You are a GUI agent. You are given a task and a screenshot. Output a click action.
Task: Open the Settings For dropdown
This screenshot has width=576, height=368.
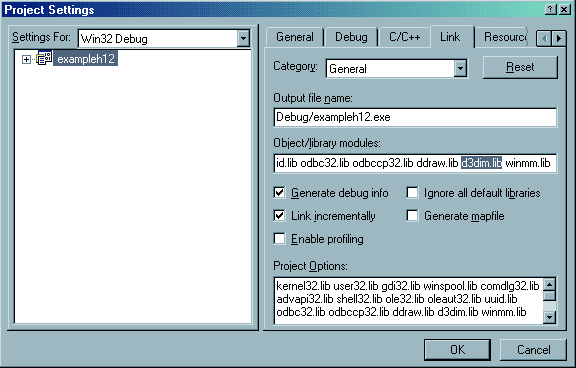(243, 38)
